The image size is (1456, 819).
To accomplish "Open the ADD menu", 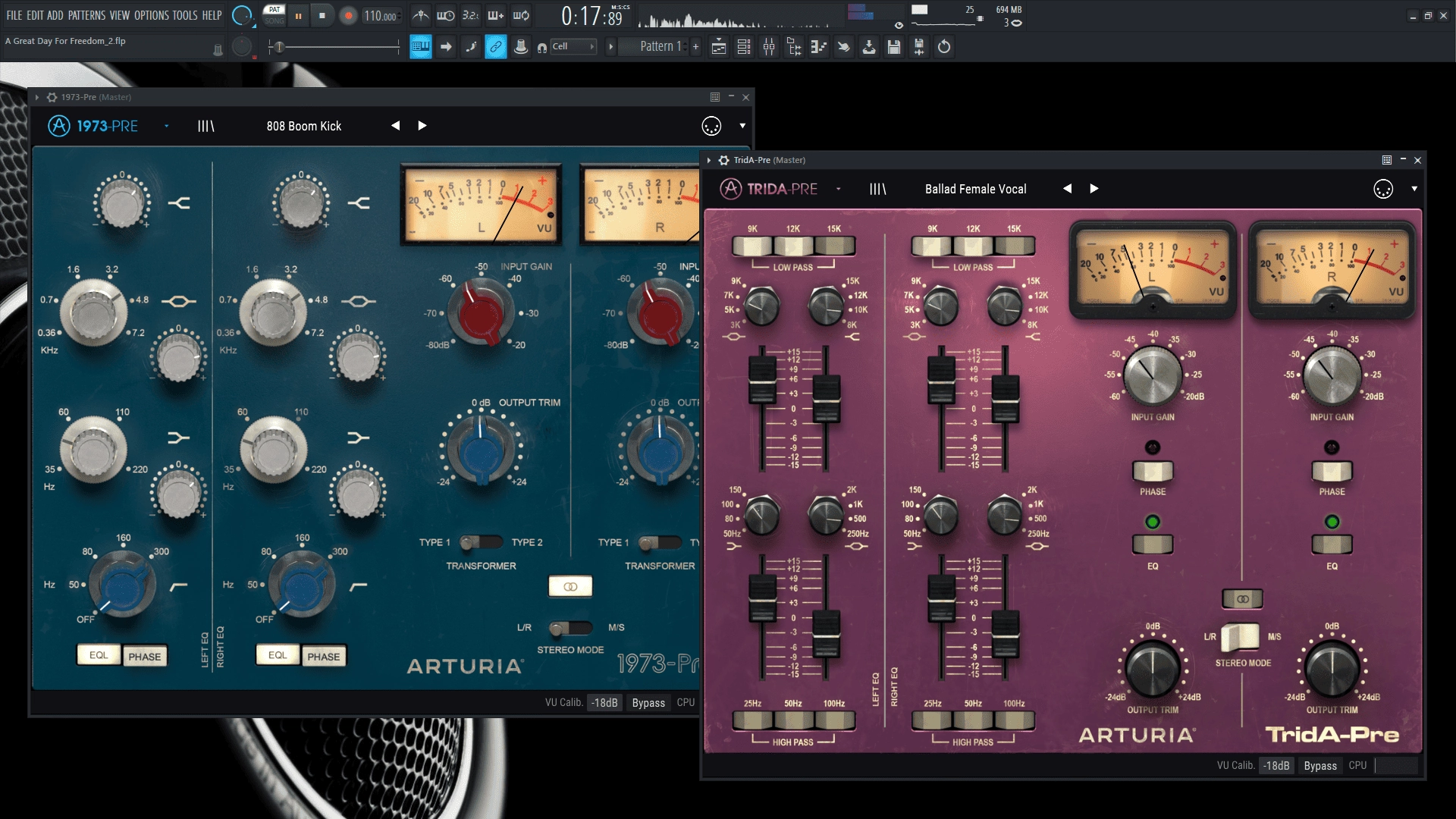I will pyautogui.click(x=55, y=15).
